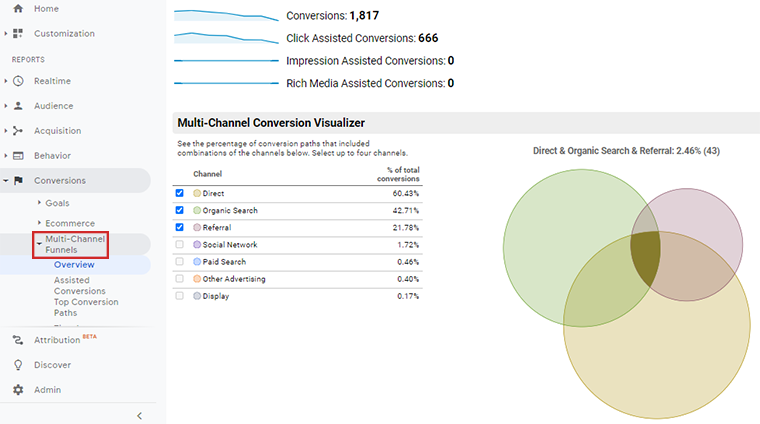This screenshot has width=760, height=424.
Task: Click the Conversions flag icon
Action: (x=18, y=181)
